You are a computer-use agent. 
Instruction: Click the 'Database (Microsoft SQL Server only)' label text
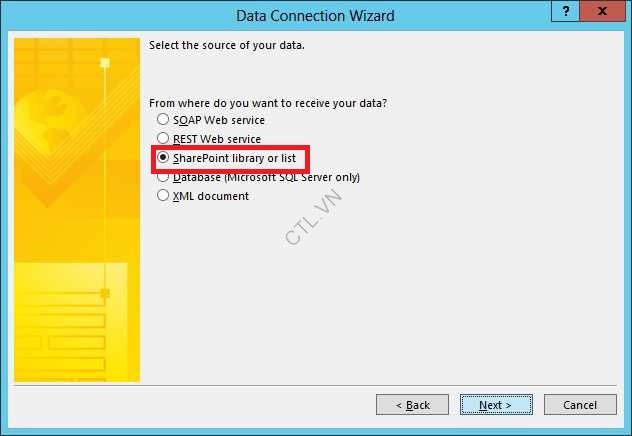point(266,177)
